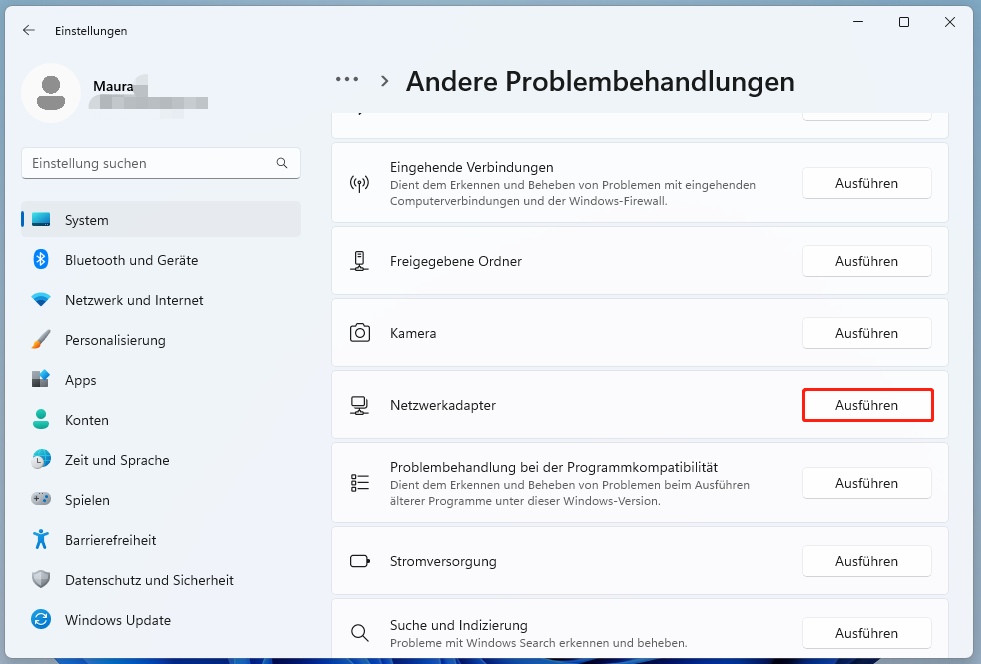Click the Freigegebene Ordner label
The width and height of the screenshot is (981, 664).
click(455, 261)
